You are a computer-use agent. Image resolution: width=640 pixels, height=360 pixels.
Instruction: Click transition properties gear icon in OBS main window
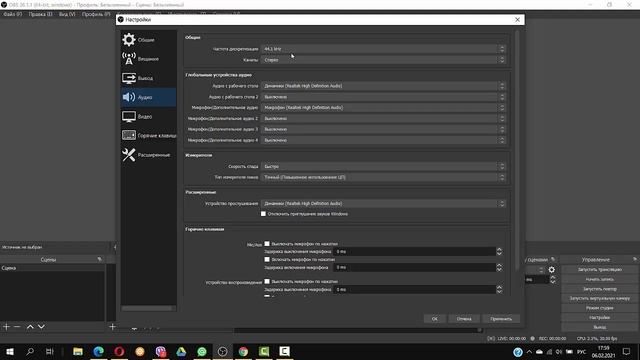[x=551, y=270]
